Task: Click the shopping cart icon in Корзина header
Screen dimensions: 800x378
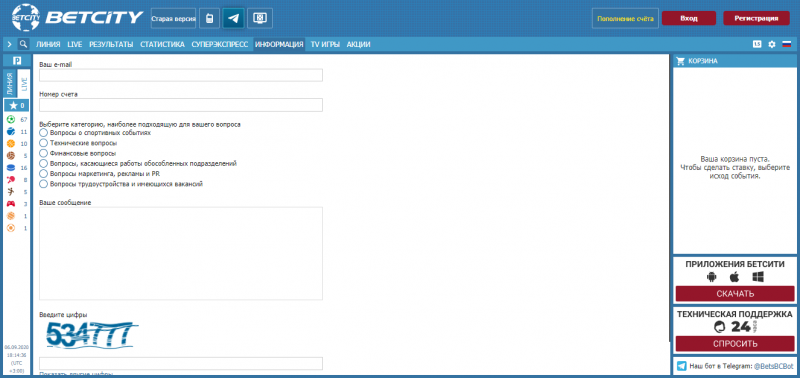Action: coord(680,61)
